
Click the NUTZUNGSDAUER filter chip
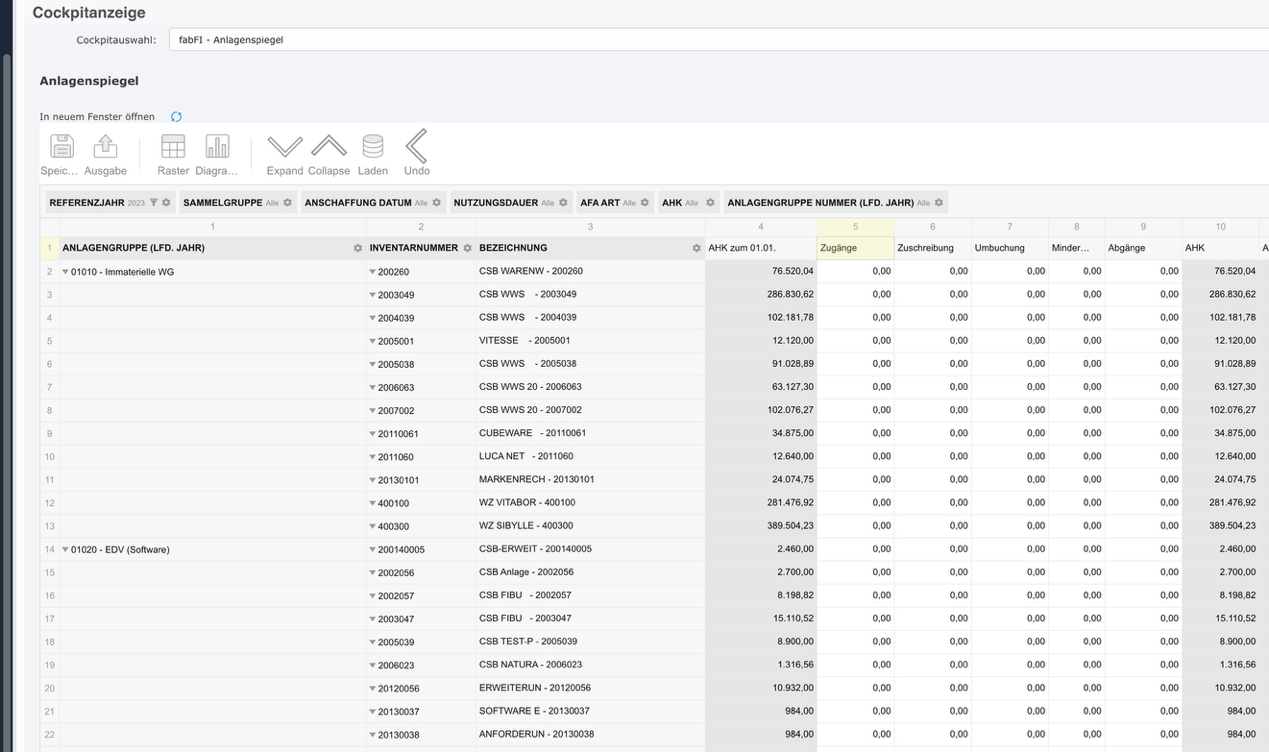(496, 203)
